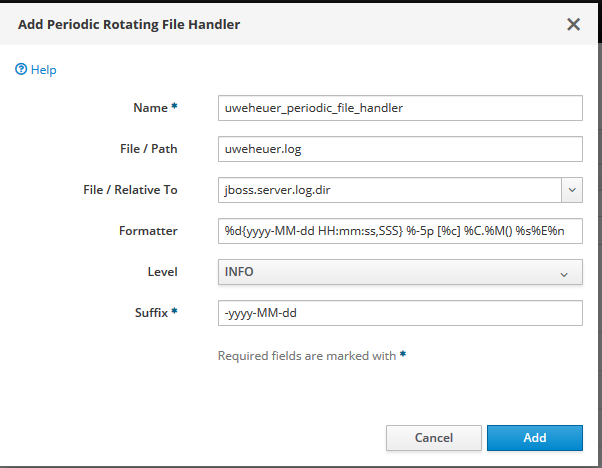Click the Suffix label
602x468 pixels.
[156, 313]
